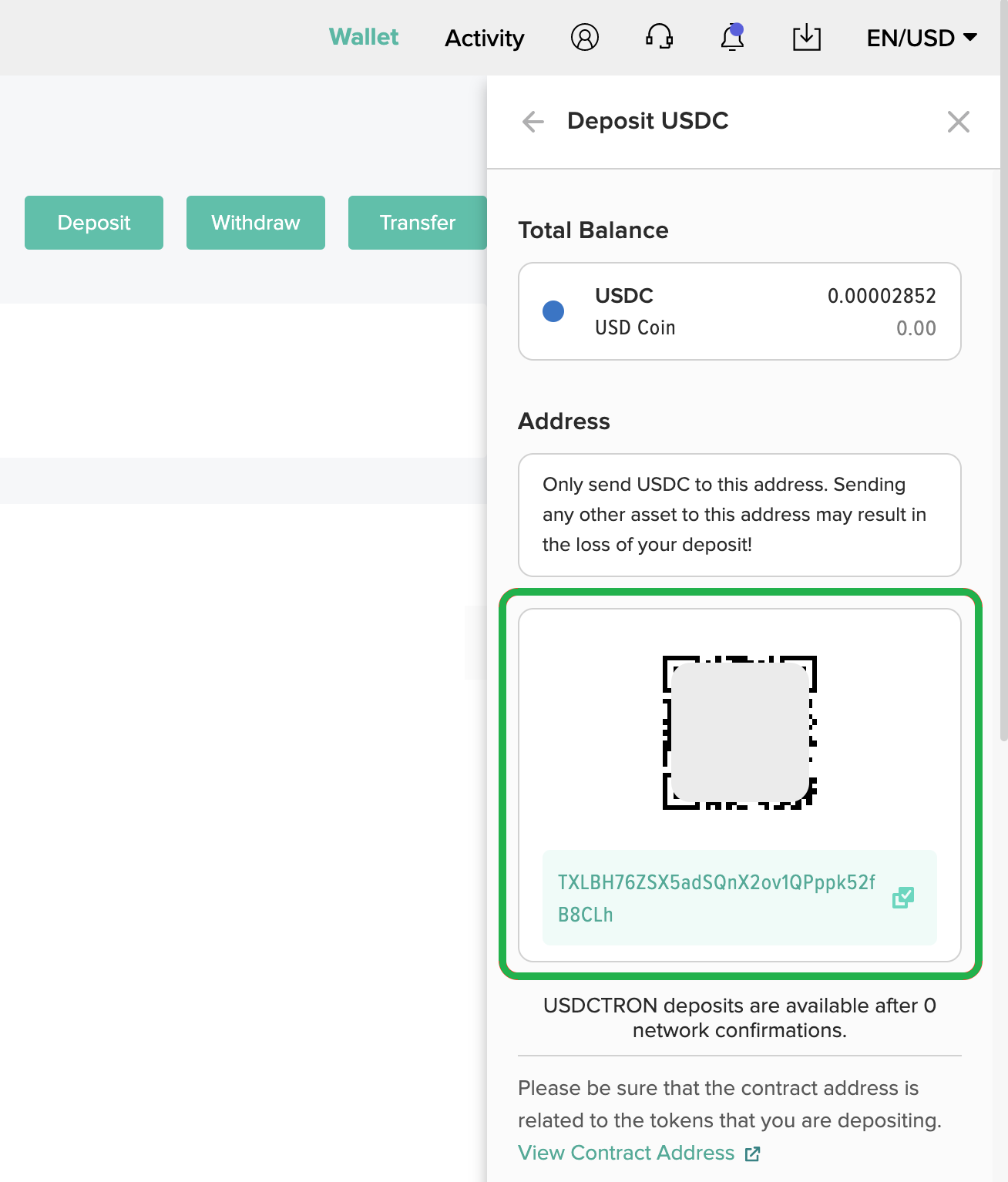Click the Withdraw button
The image size is (1008, 1182).
(x=256, y=223)
